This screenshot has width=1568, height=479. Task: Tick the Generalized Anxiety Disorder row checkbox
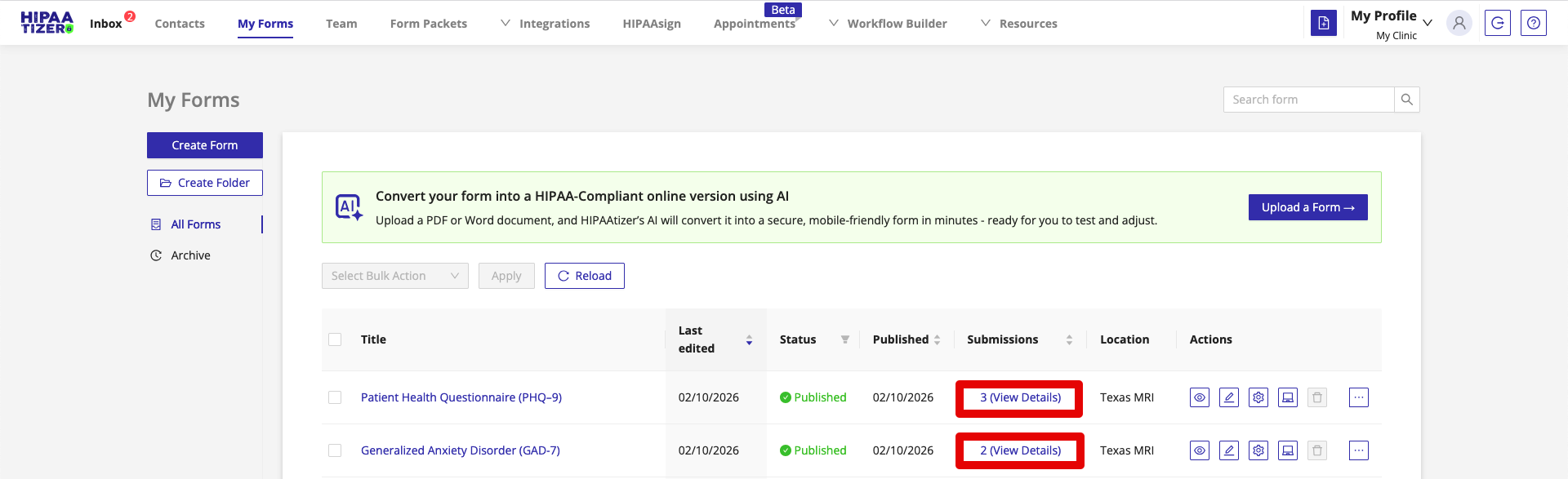335,450
